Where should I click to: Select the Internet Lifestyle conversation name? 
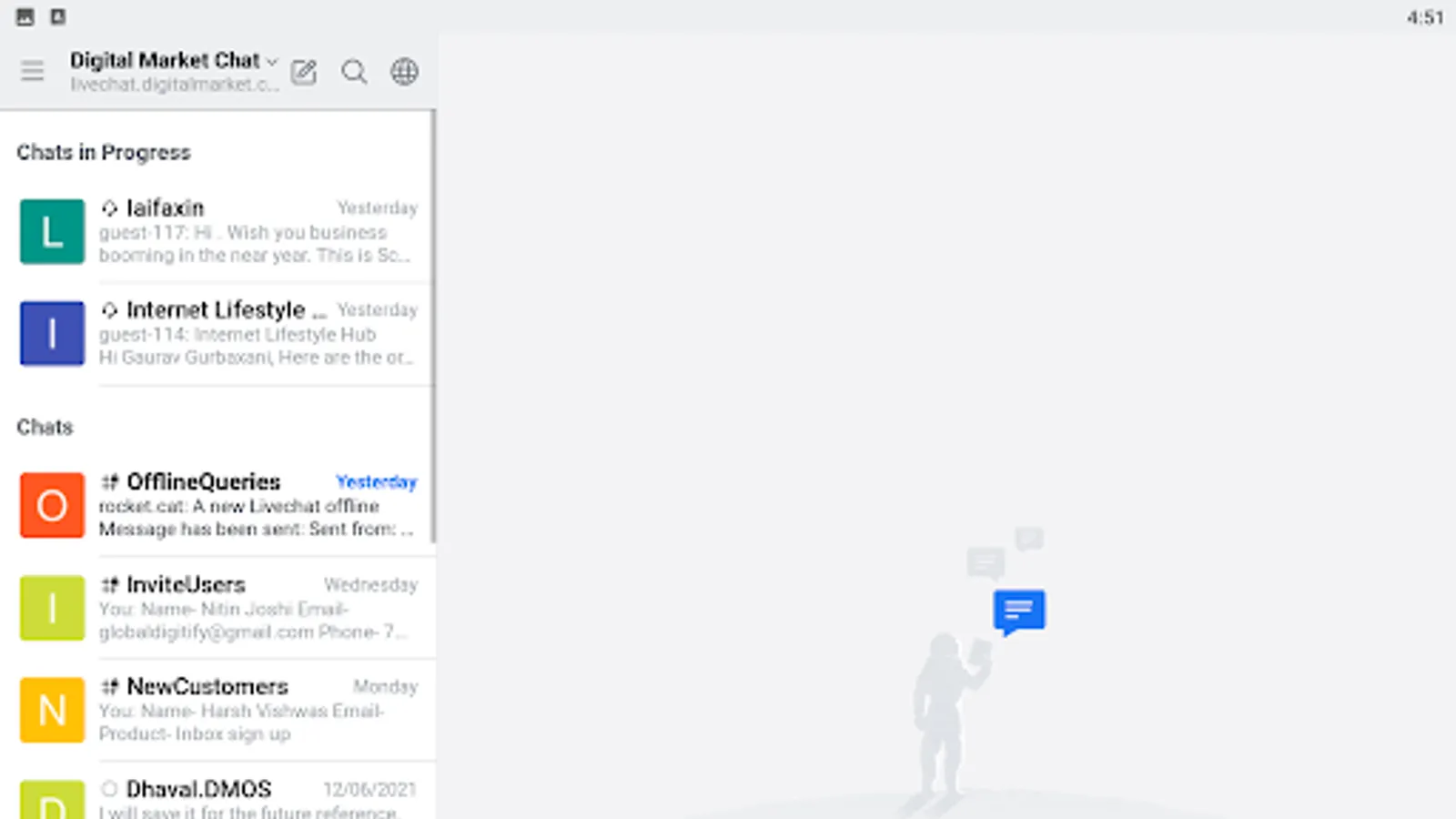[x=226, y=310]
